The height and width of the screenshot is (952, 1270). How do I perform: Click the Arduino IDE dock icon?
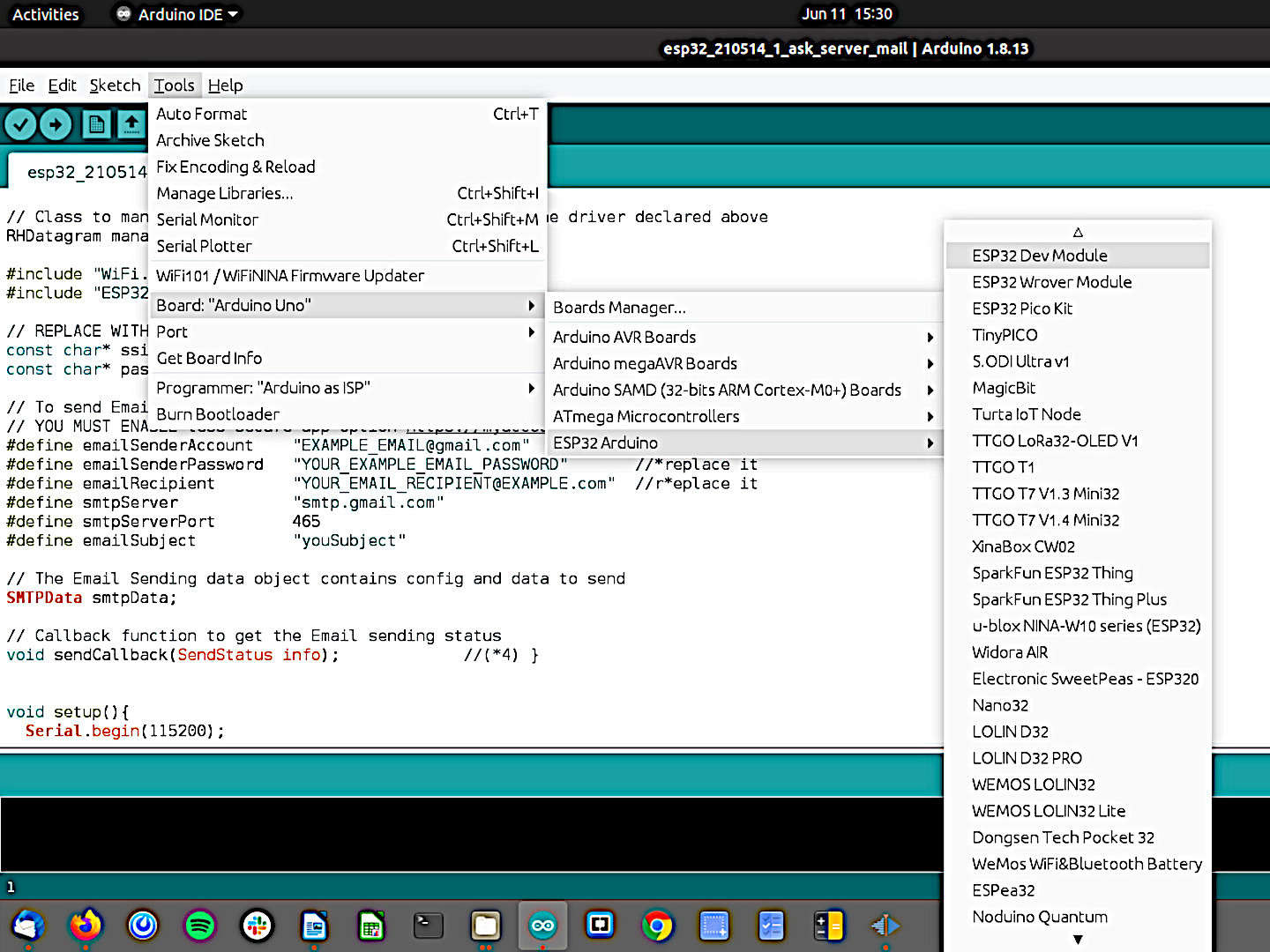coord(542,926)
